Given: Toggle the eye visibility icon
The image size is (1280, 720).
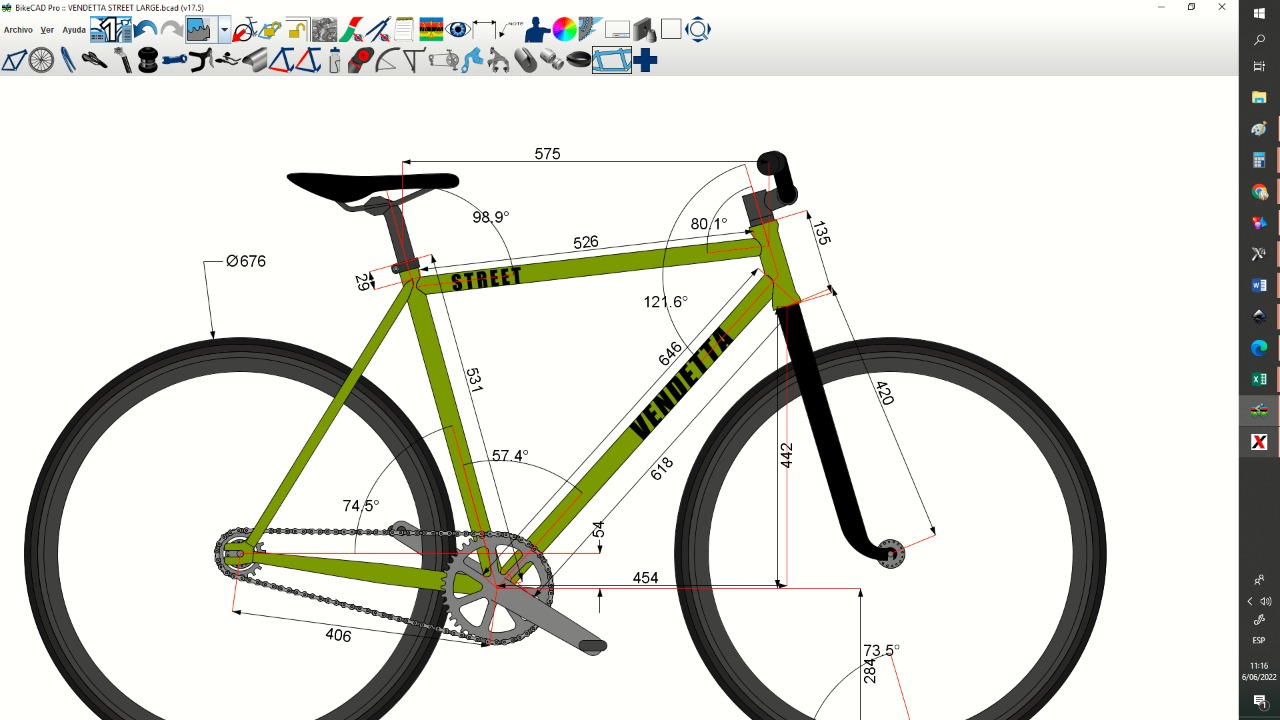Looking at the screenshot, I should point(458,29).
